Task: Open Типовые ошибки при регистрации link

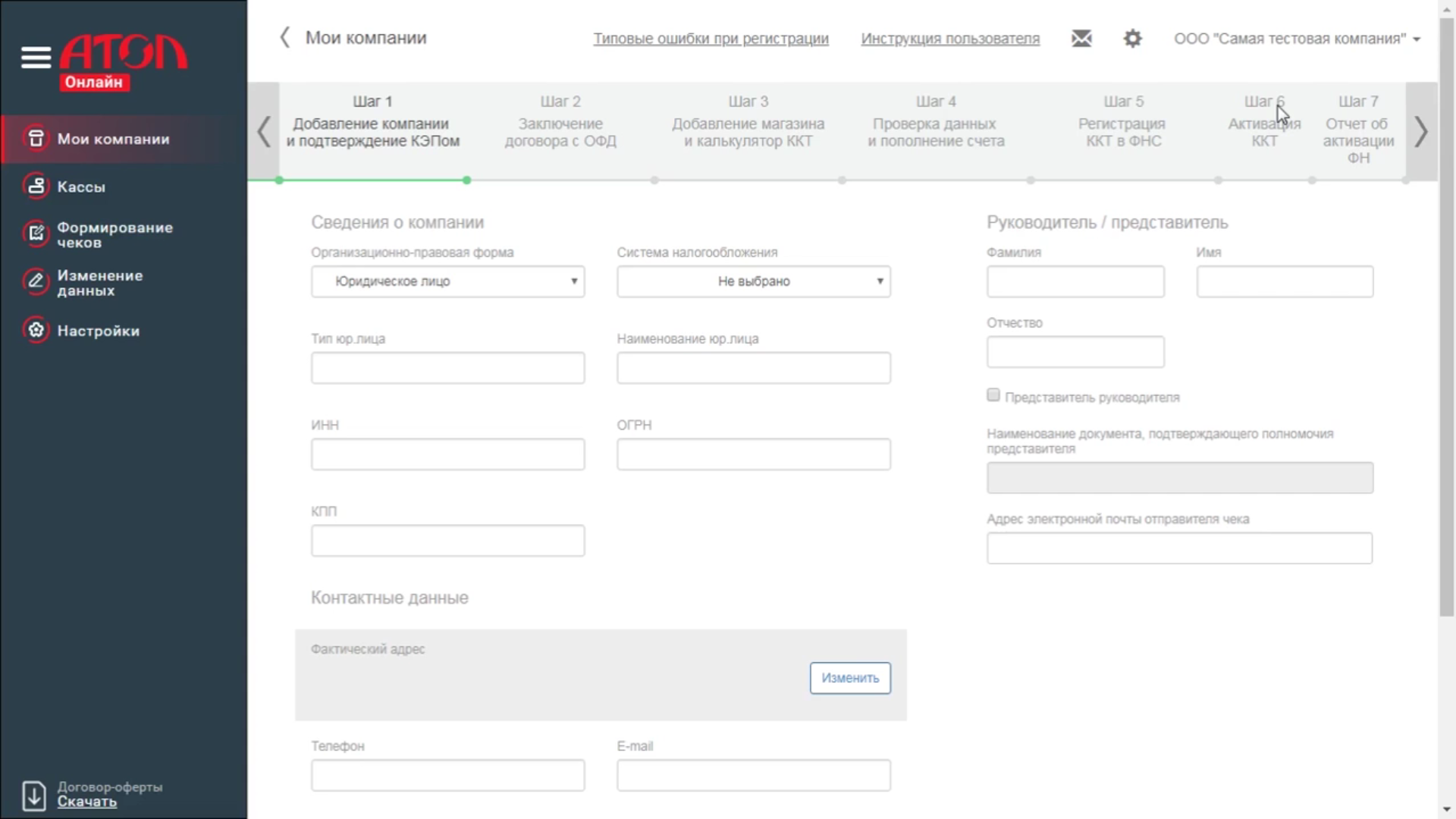Action: (x=711, y=39)
